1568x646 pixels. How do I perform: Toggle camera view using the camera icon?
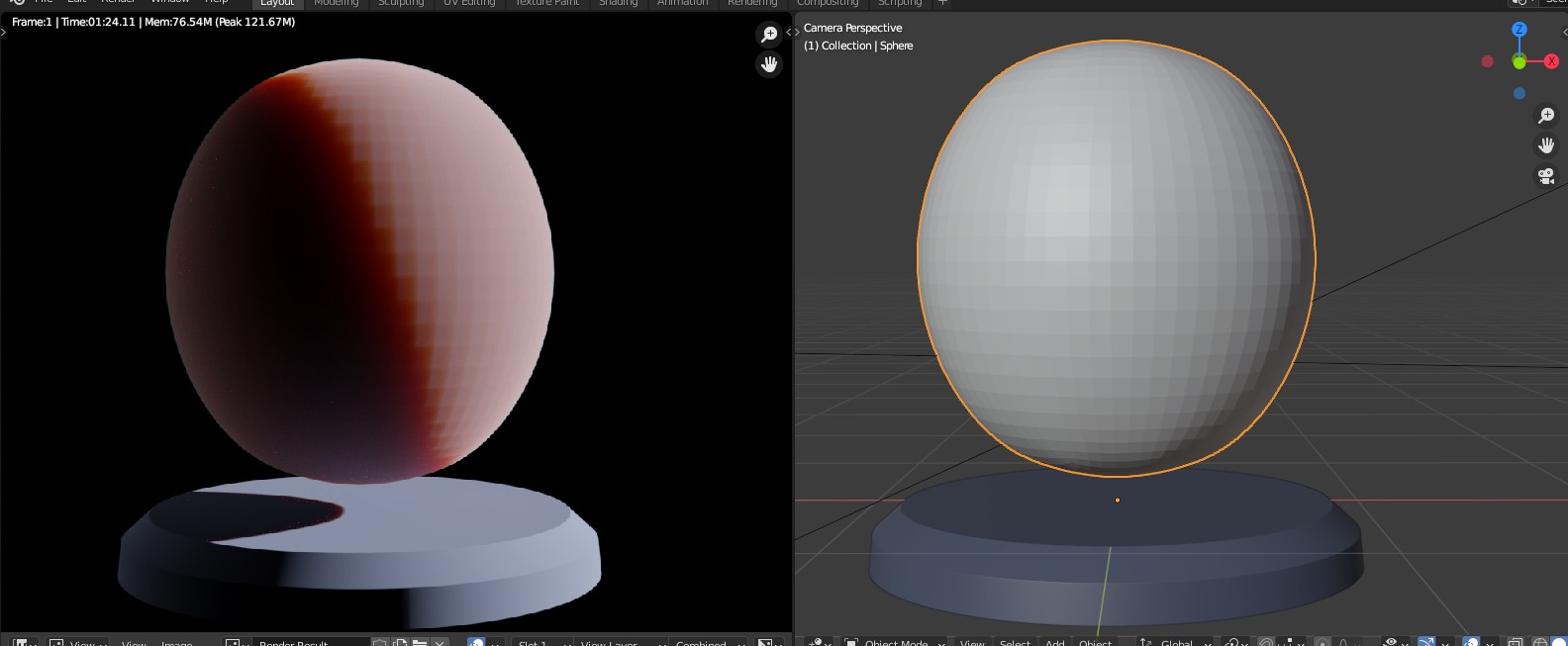[1545, 176]
